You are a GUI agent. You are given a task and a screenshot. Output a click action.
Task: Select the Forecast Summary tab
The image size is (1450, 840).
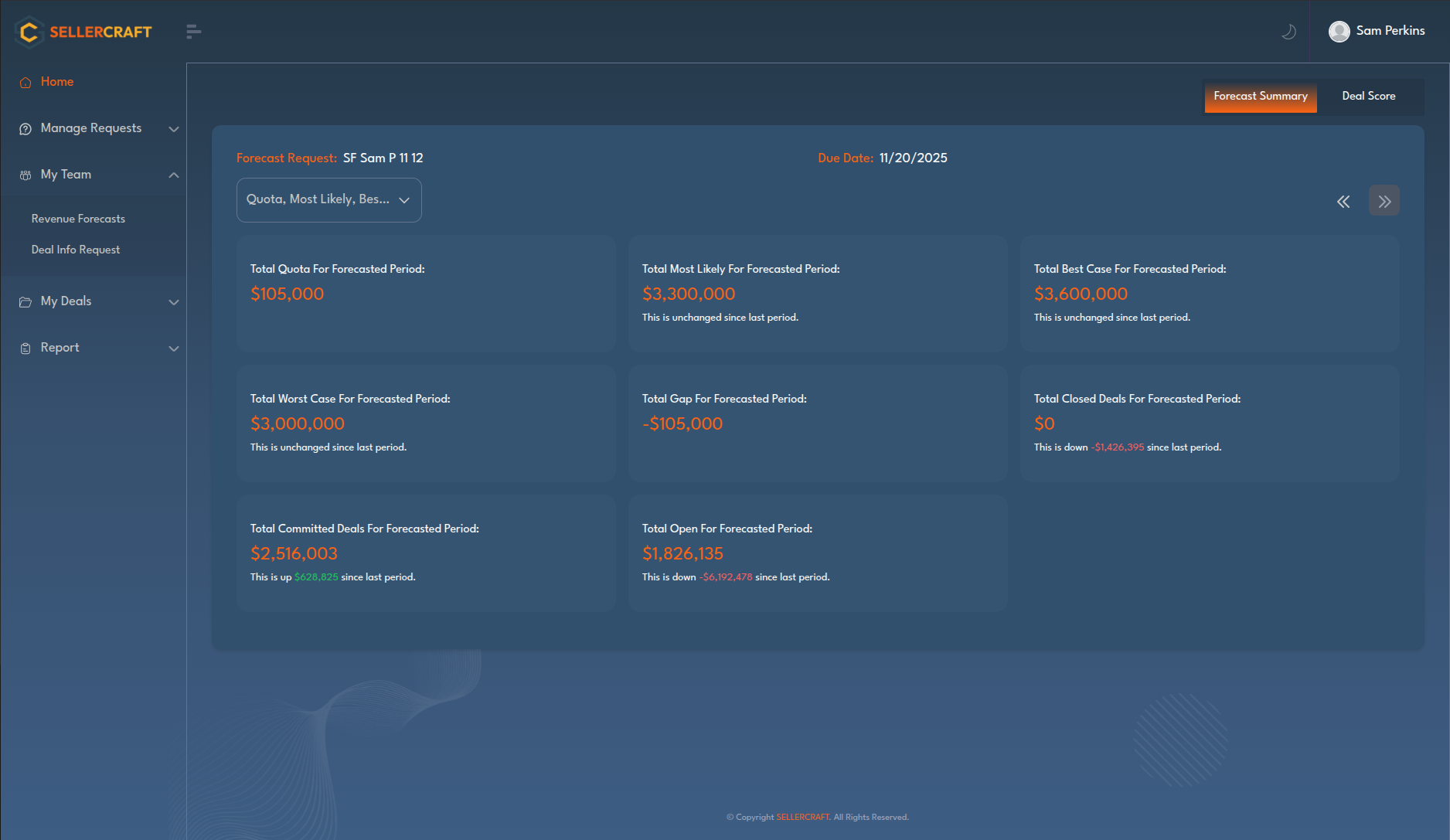[1260, 97]
